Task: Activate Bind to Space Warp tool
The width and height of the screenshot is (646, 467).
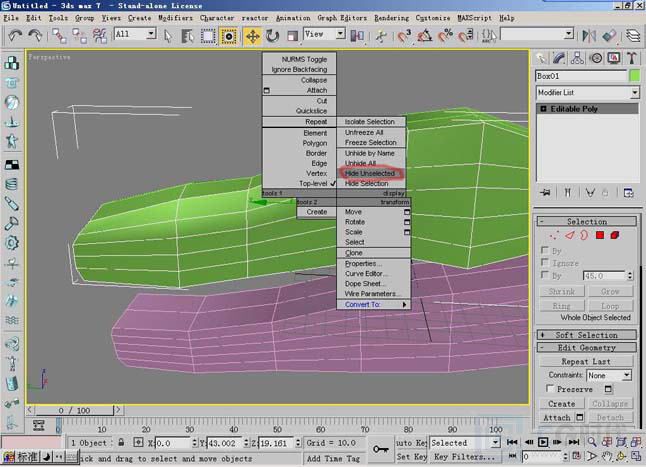Action: click(x=100, y=36)
